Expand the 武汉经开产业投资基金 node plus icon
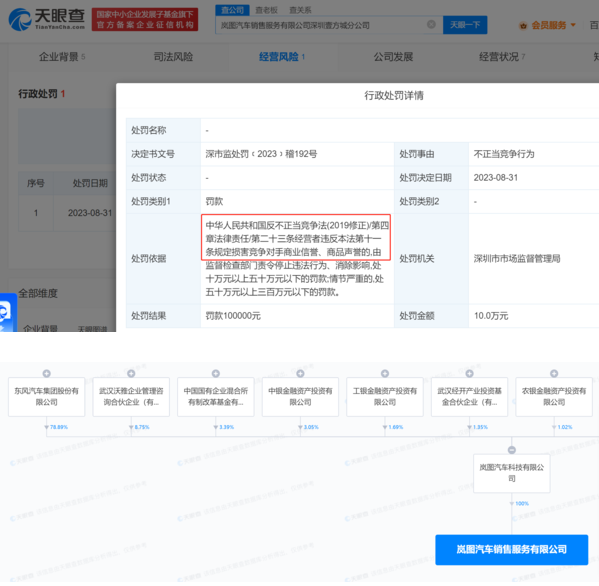This screenshot has height=586, width=599. coord(469,373)
